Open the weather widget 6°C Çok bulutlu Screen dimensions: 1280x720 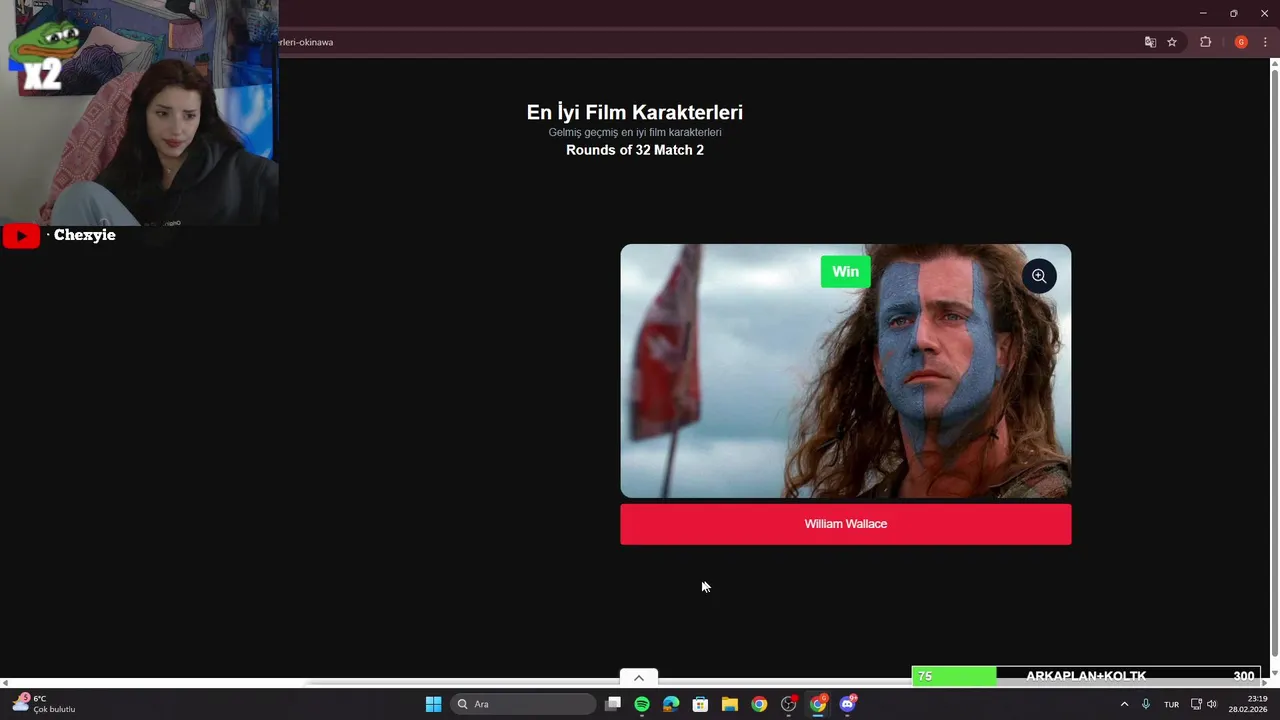pos(44,704)
